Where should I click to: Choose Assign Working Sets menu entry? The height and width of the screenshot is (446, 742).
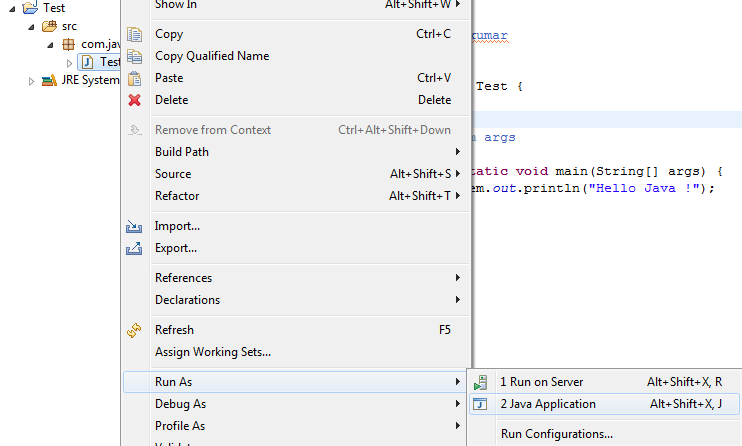tap(213, 352)
